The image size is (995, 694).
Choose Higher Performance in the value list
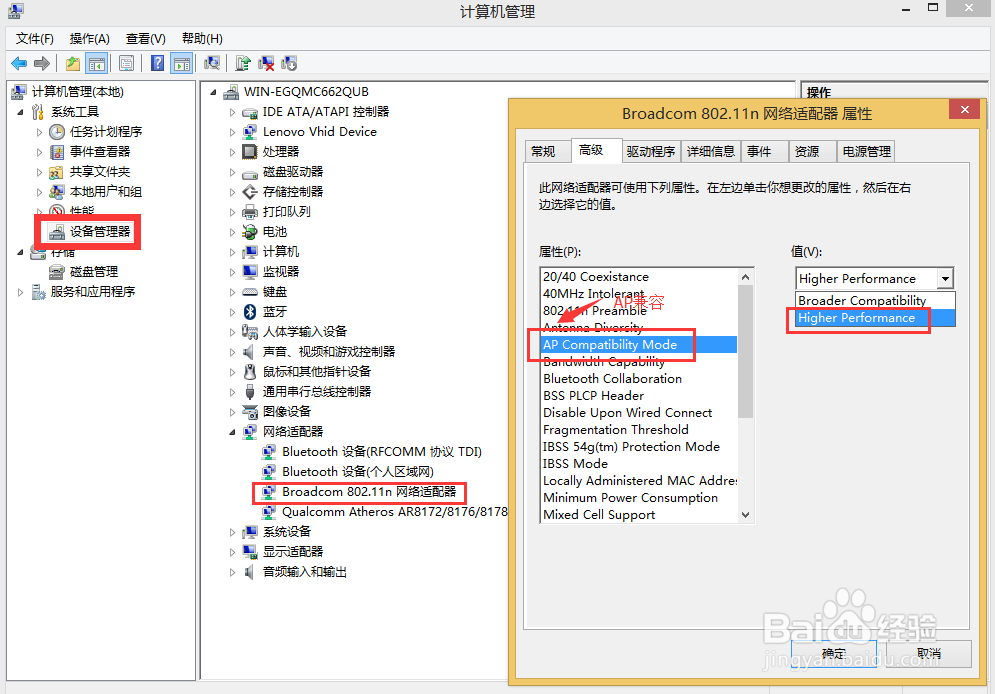875,318
